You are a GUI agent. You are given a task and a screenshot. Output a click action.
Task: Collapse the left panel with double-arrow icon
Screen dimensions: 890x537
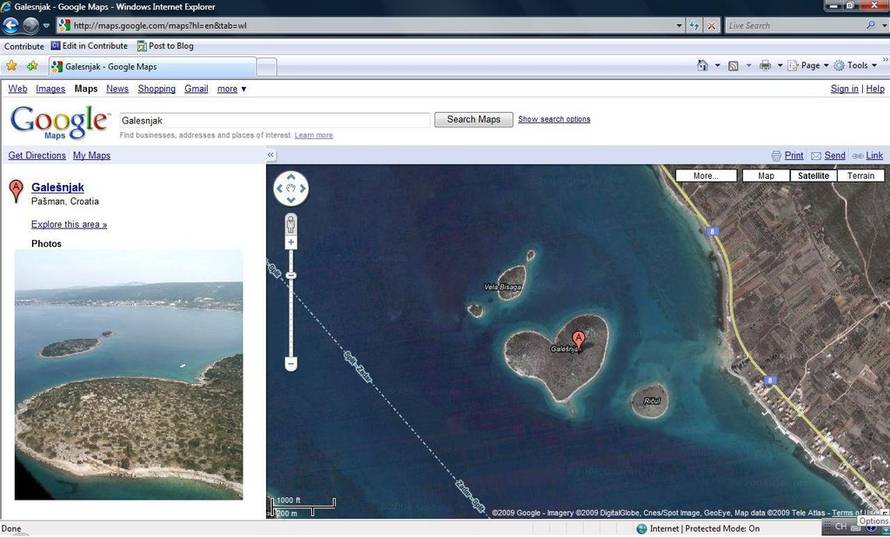pos(271,154)
